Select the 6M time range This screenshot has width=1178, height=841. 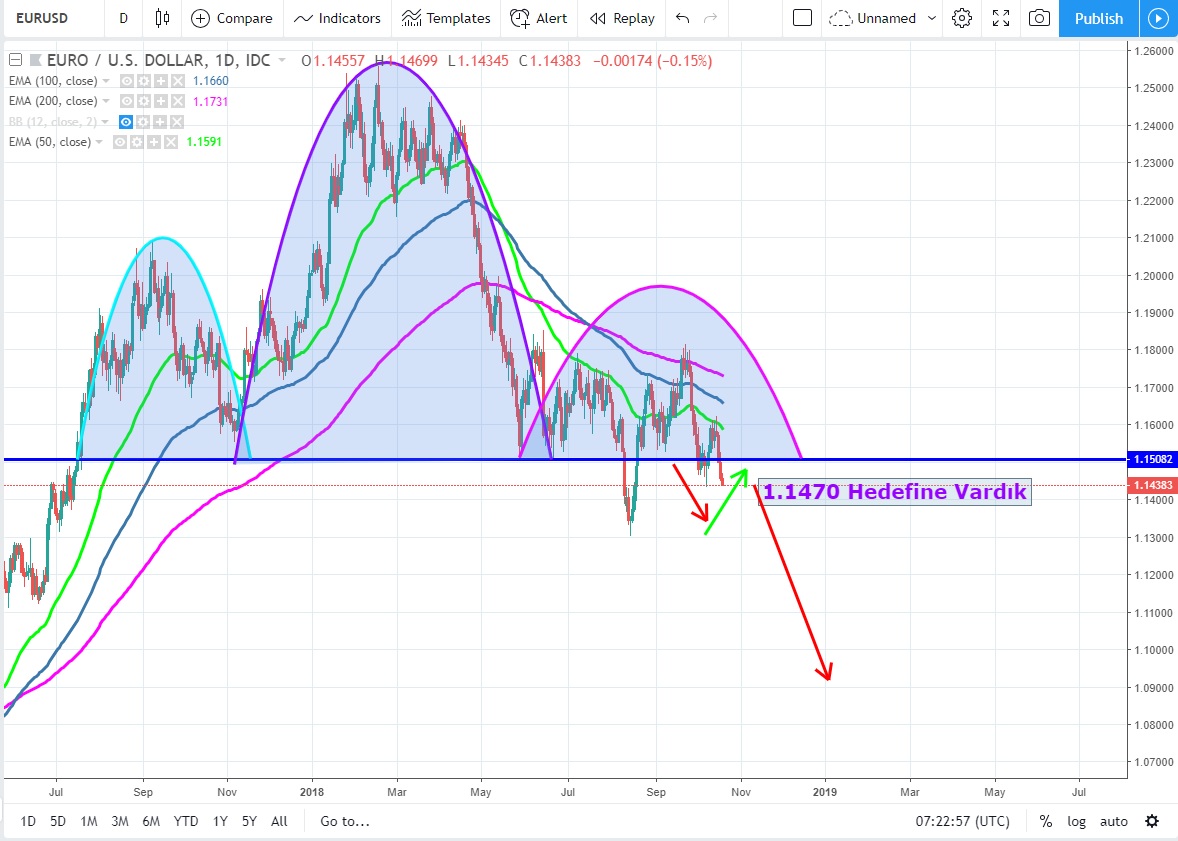[151, 821]
